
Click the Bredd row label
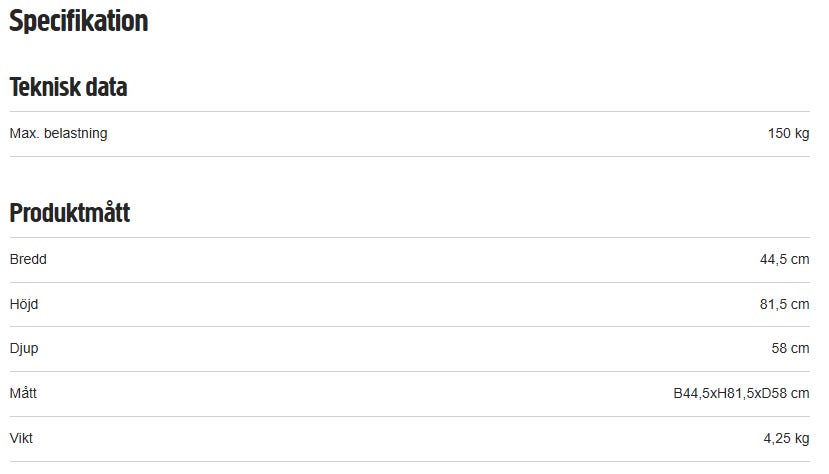[28, 260]
